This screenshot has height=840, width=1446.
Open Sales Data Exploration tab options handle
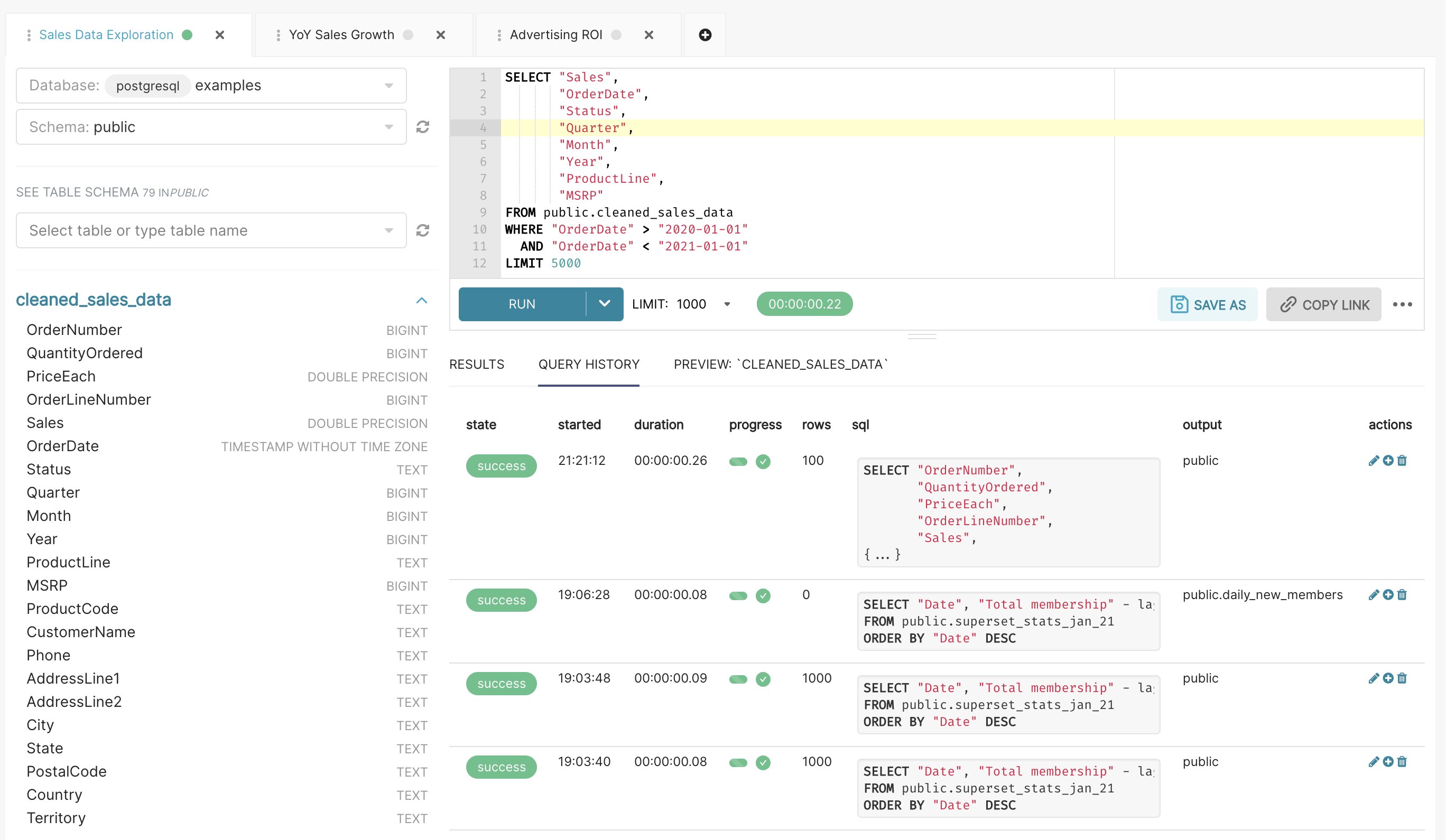[29, 35]
